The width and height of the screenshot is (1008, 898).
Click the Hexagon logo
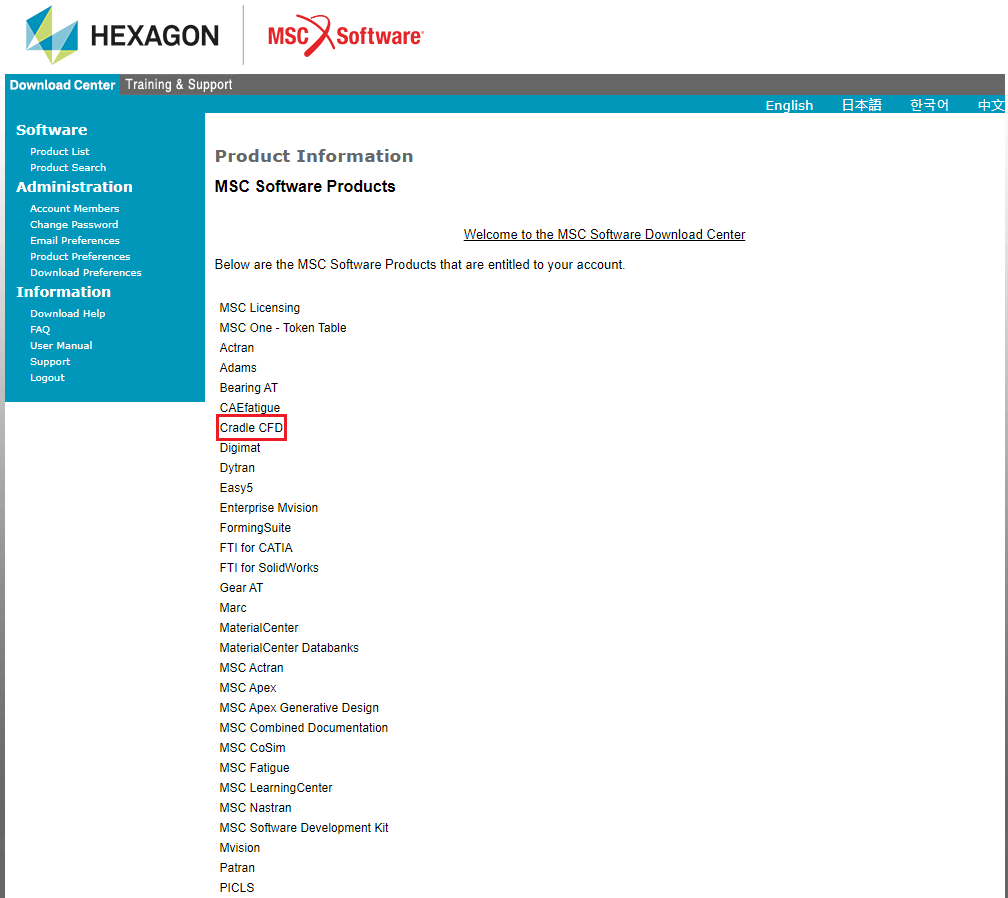(x=122, y=36)
